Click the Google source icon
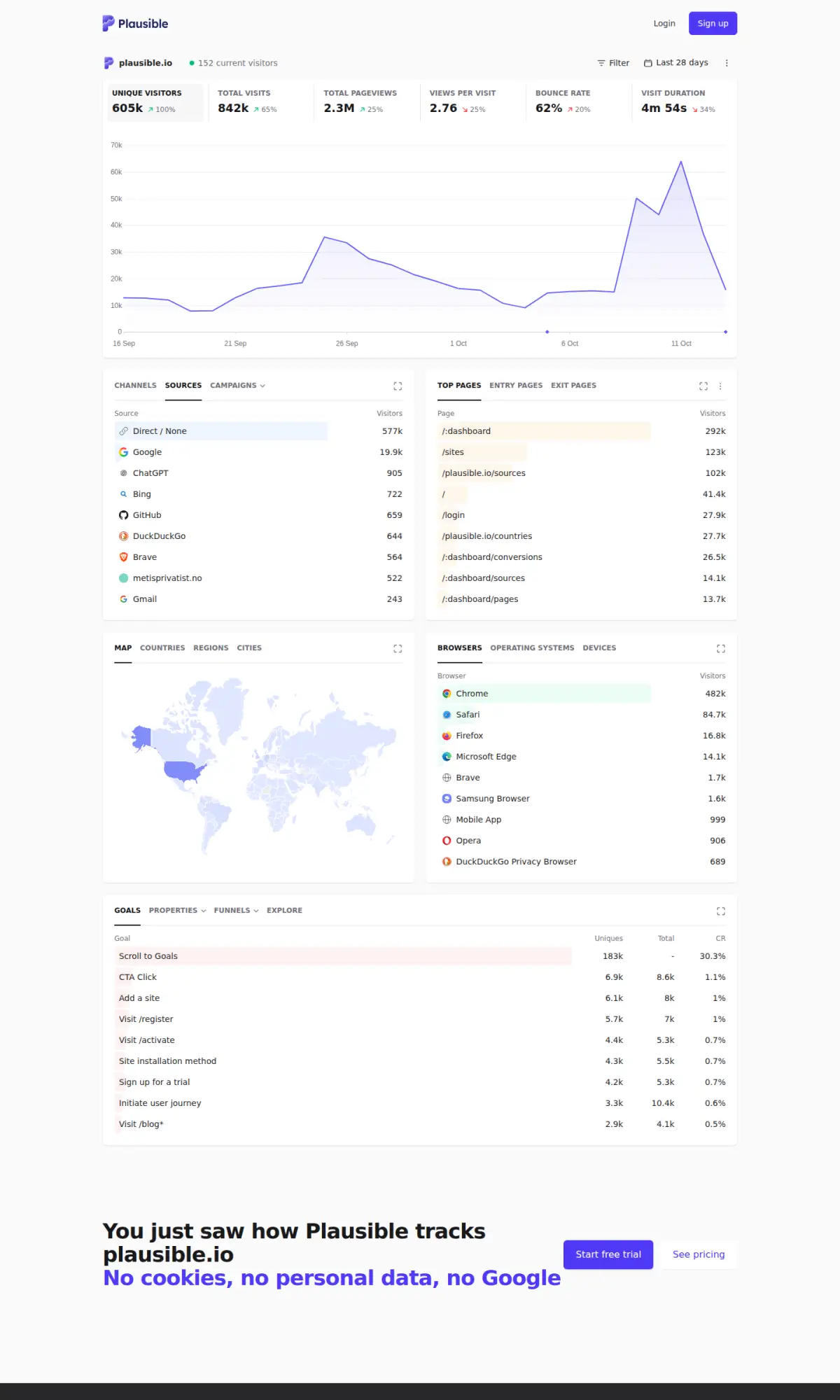The width and height of the screenshot is (840, 1400). pyautogui.click(x=124, y=452)
